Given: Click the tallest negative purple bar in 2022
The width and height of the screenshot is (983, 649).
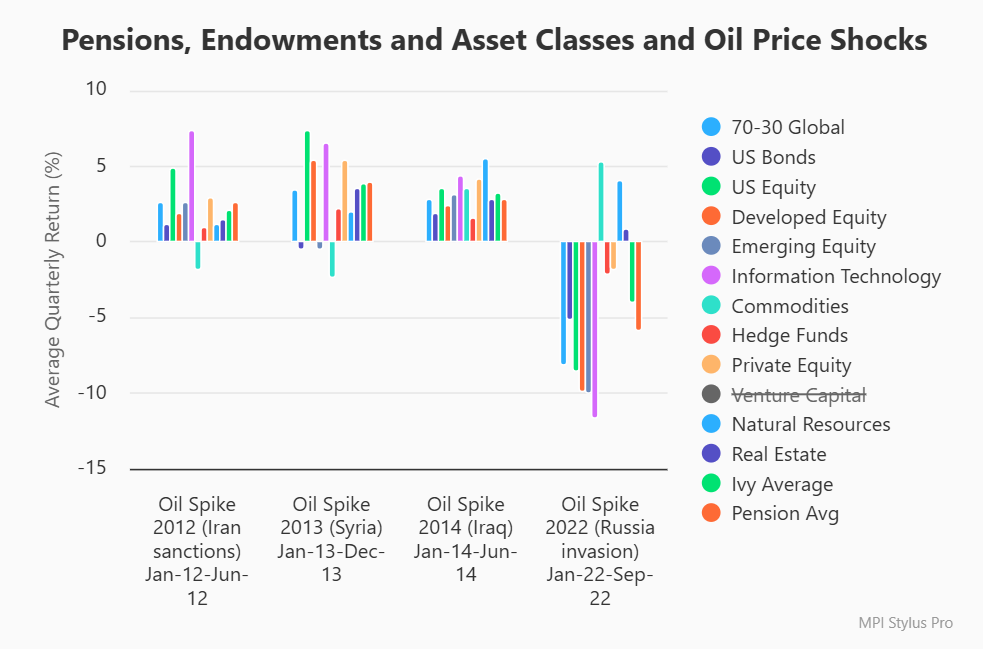Looking at the screenshot, I should click(595, 330).
